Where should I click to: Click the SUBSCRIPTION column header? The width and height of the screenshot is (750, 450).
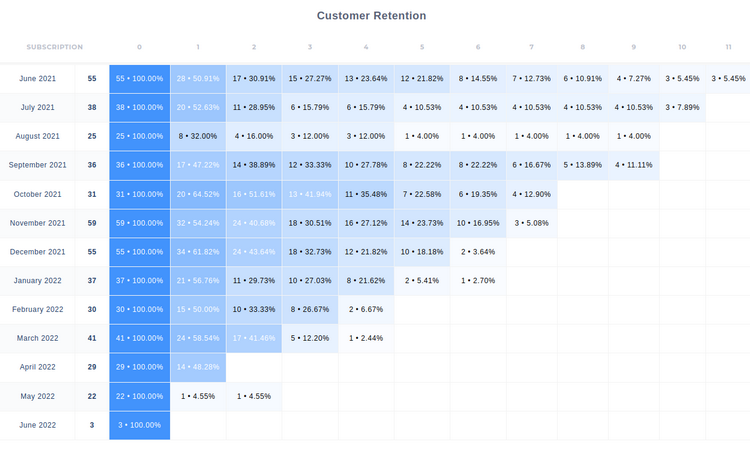55,47
